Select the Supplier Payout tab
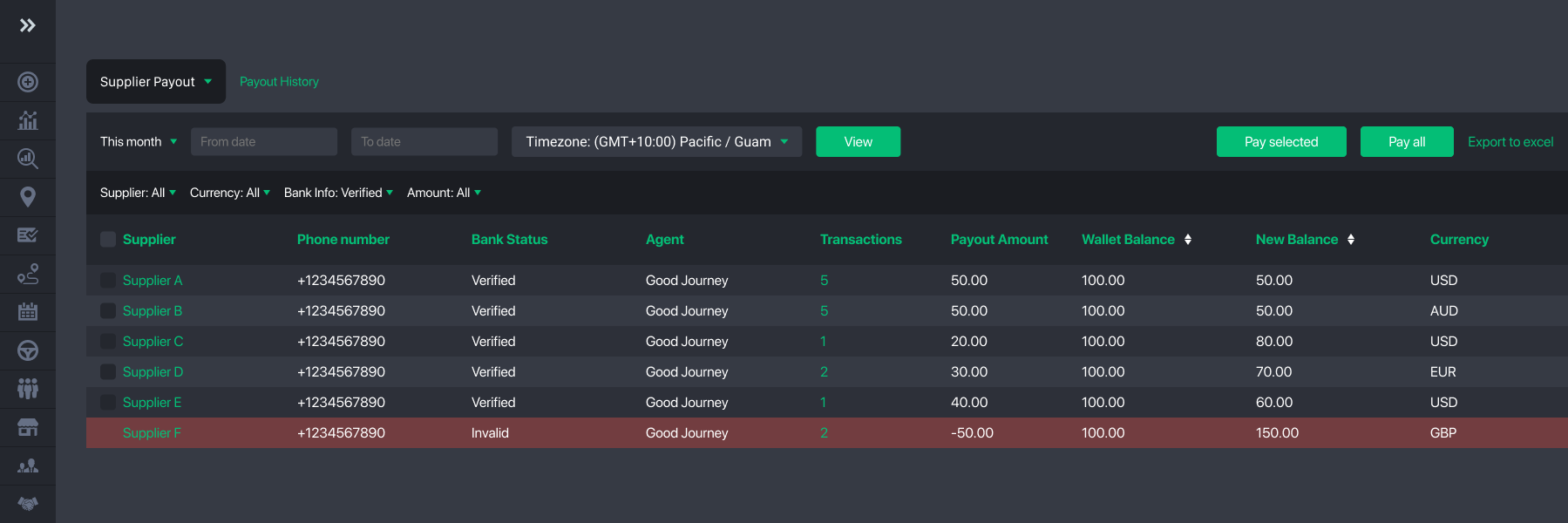 [x=155, y=82]
